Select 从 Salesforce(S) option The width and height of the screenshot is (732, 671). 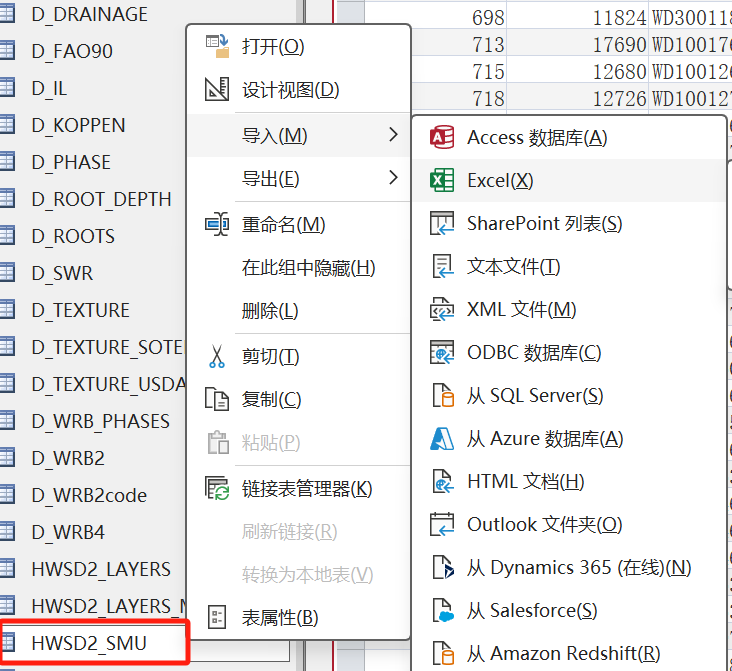pos(569,610)
